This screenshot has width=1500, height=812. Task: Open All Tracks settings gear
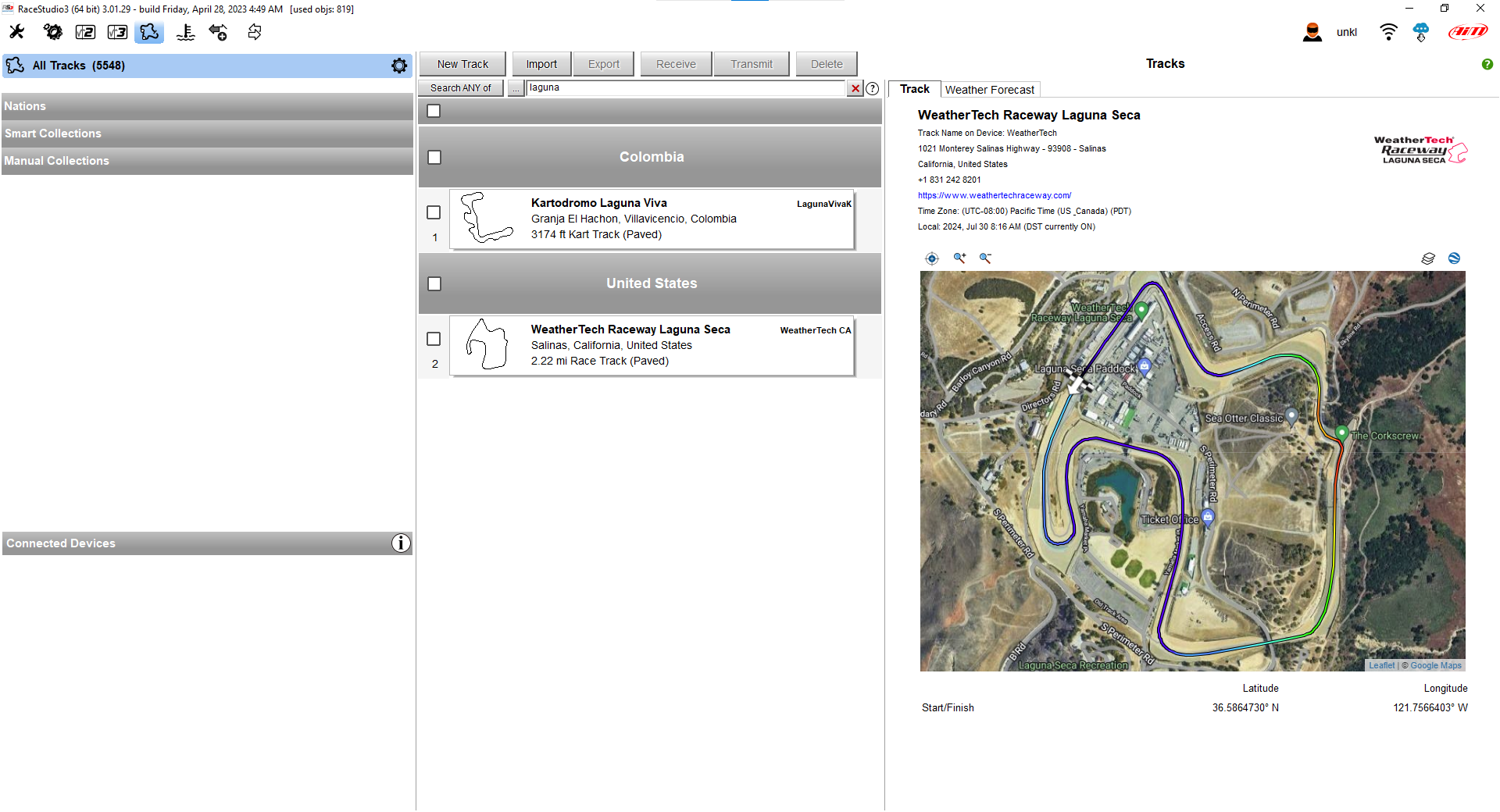click(x=399, y=66)
